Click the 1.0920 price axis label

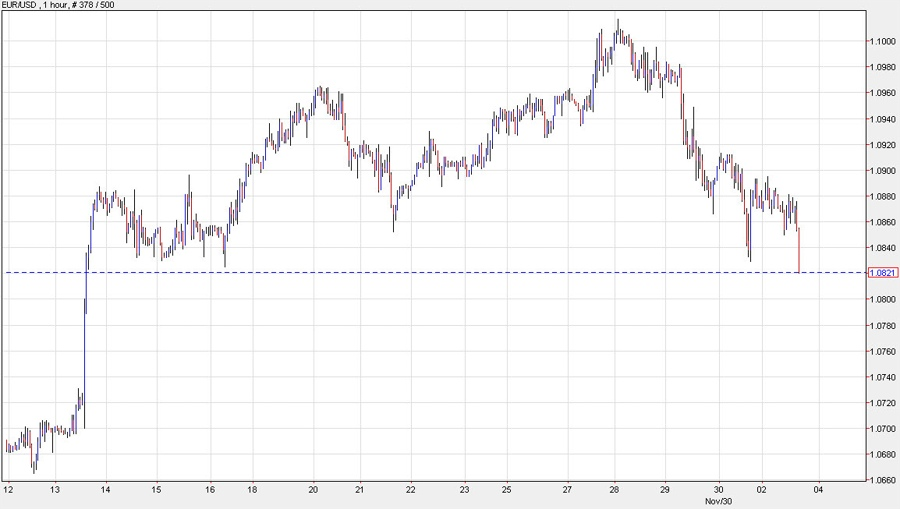coord(883,145)
